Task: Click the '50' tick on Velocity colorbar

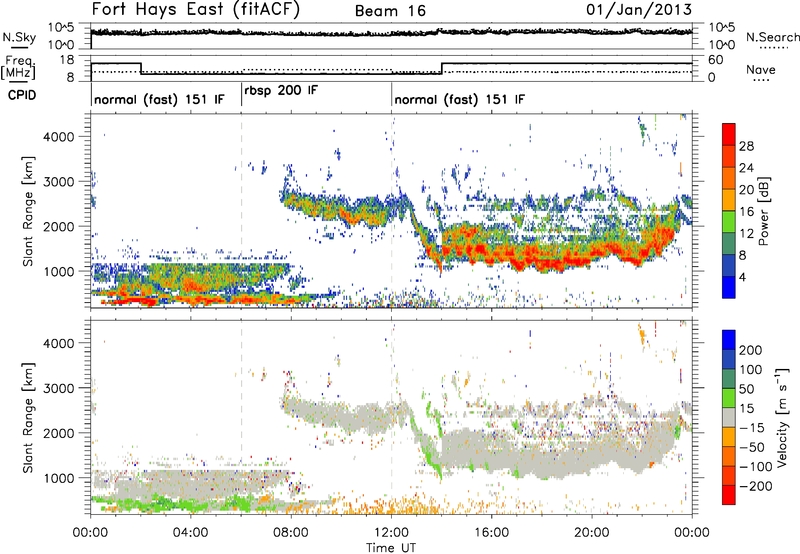Action: click(x=746, y=389)
